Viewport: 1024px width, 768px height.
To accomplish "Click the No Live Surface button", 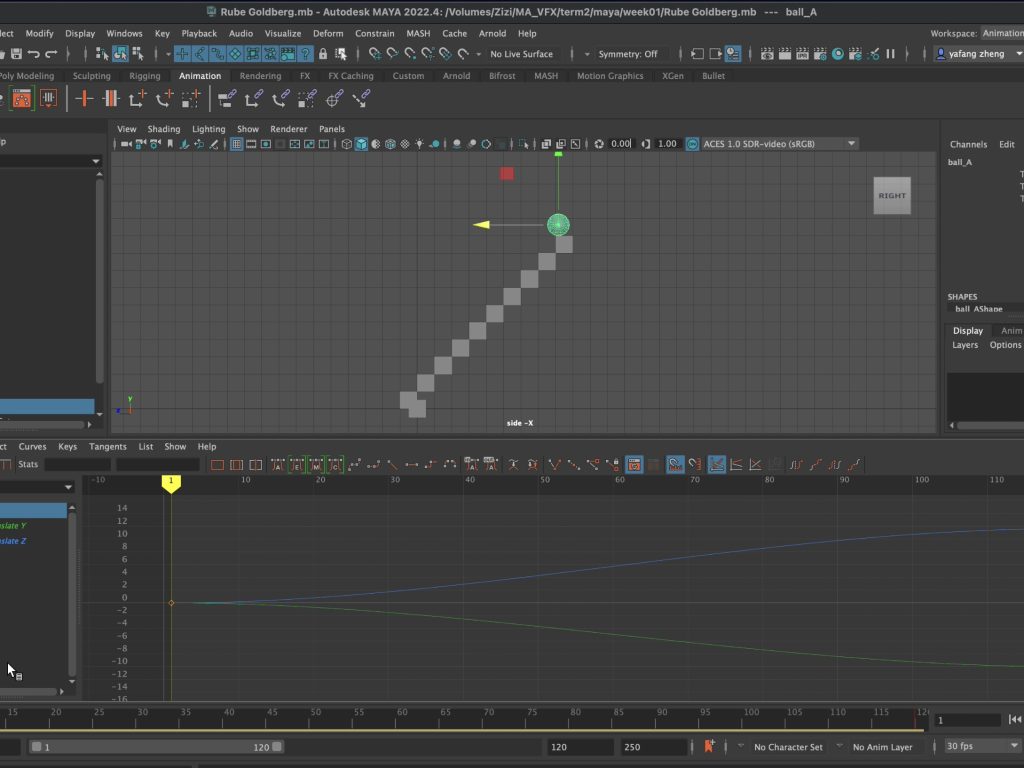I will click(x=521, y=54).
